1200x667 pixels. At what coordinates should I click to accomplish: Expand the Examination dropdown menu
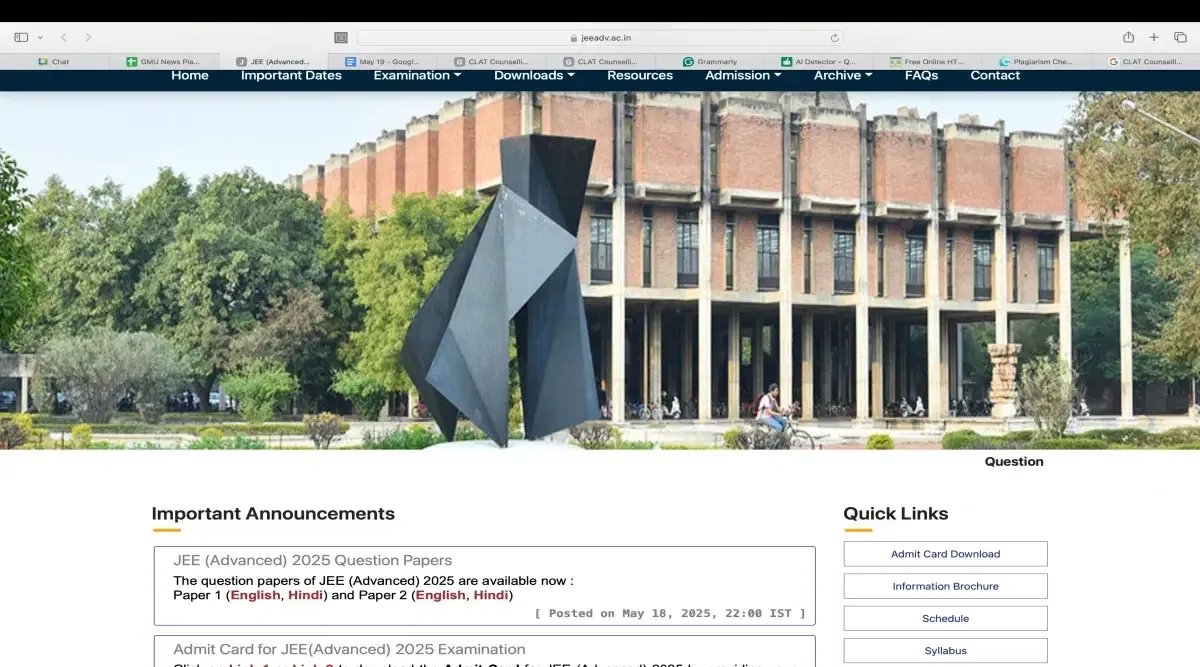tap(417, 75)
